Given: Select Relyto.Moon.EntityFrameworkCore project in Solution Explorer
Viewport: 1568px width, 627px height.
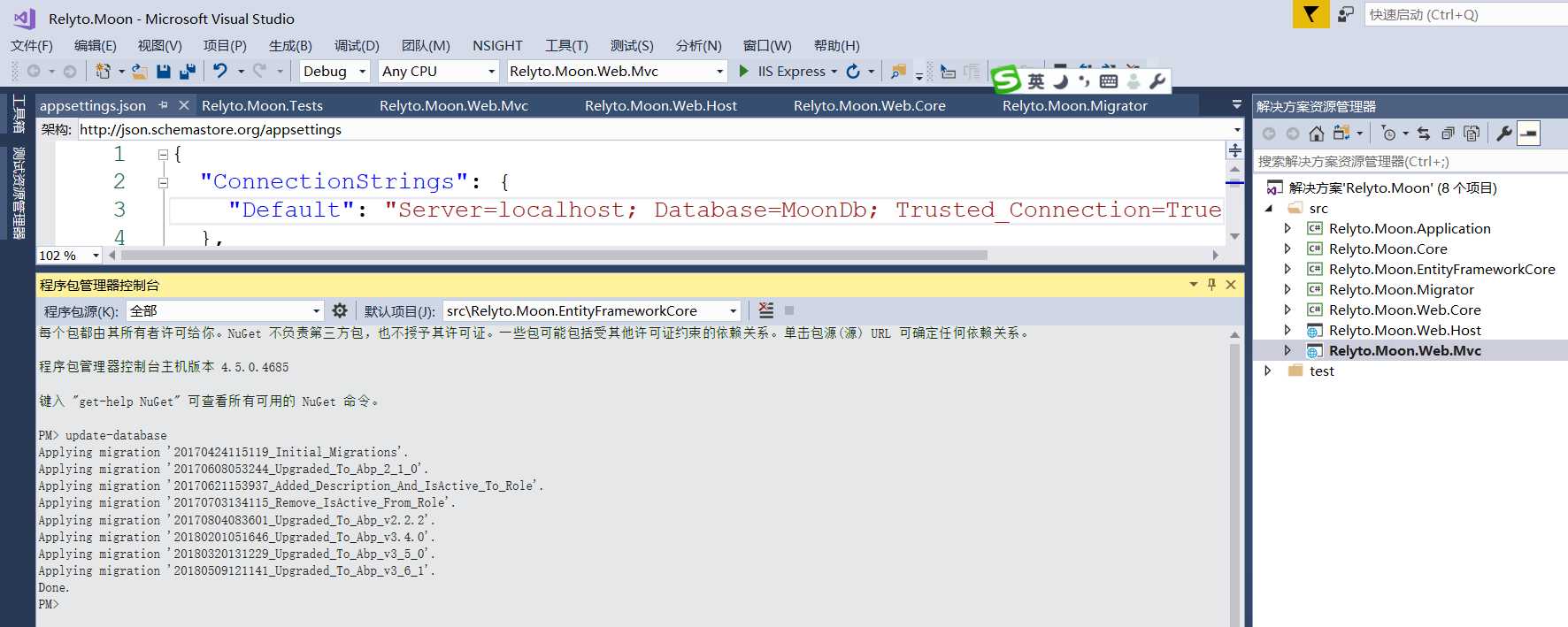Looking at the screenshot, I should click(1441, 269).
